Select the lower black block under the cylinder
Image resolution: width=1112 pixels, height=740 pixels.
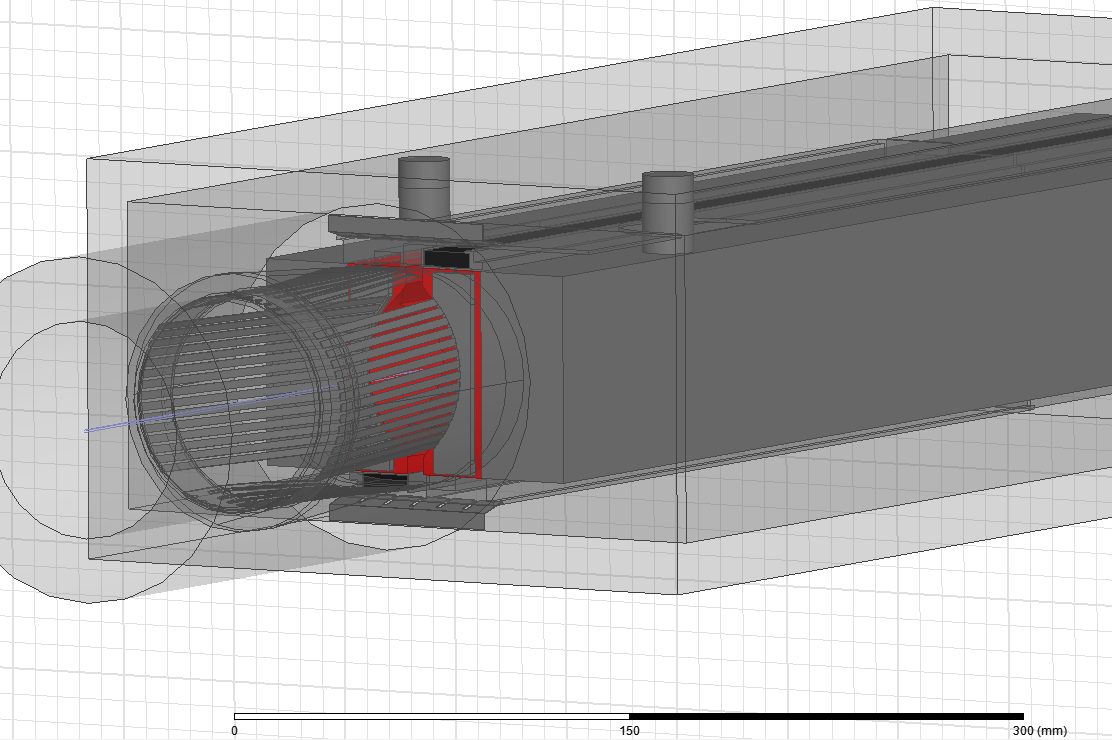[384, 479]
